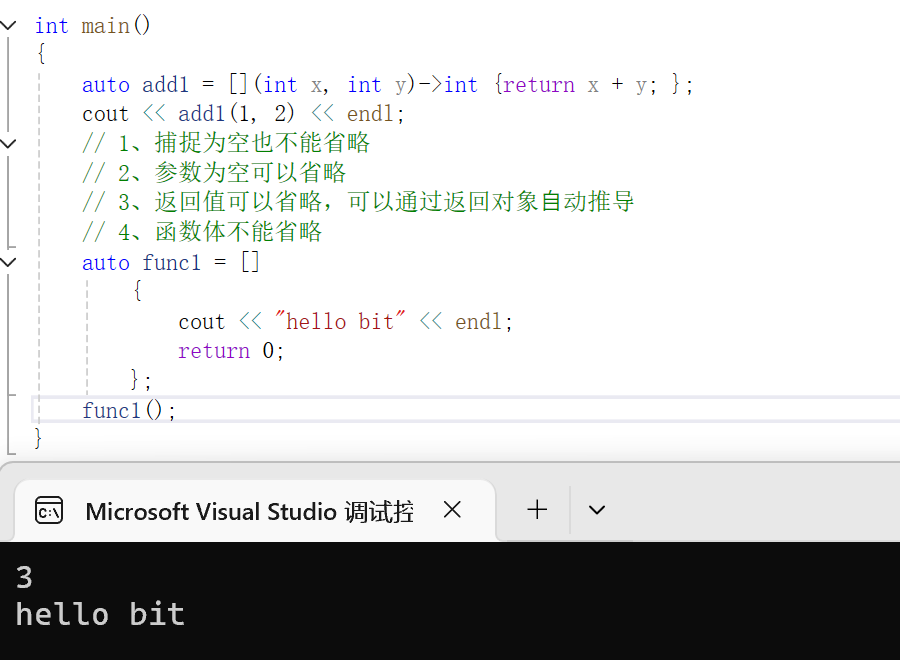Click the comment '4、函数体不能省略'
Screen dimensions: 900x660
tap(202, 232)
